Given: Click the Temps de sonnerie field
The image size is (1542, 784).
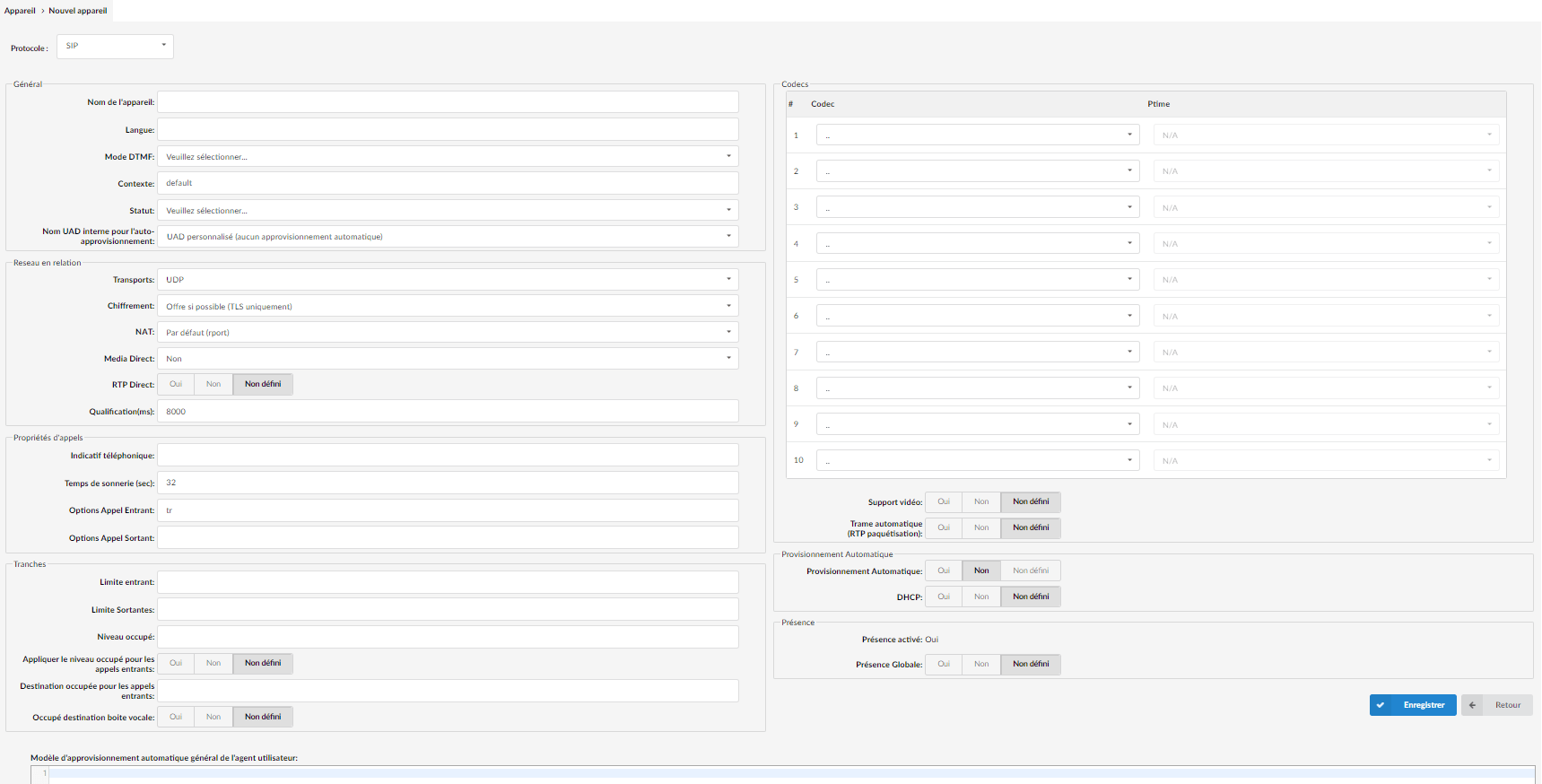Looking at the screenshot, I should (x=448, y=483).
